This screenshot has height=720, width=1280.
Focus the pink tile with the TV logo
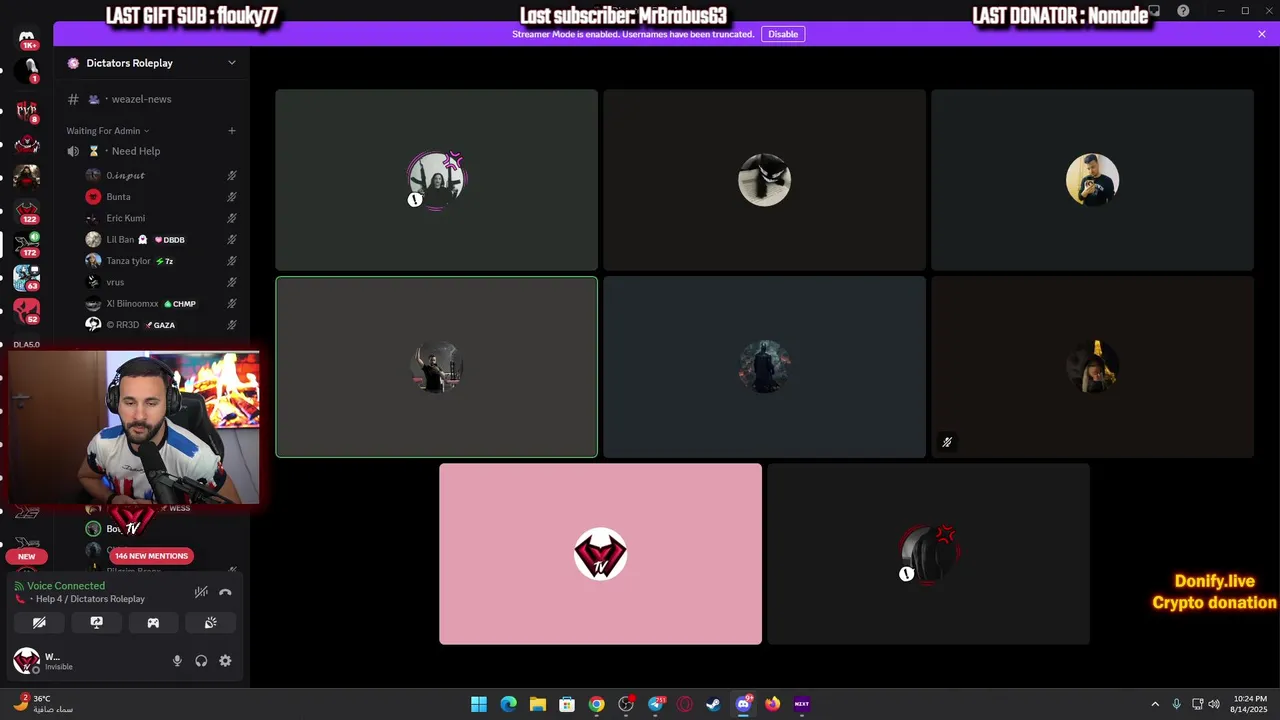click(600, 554)
